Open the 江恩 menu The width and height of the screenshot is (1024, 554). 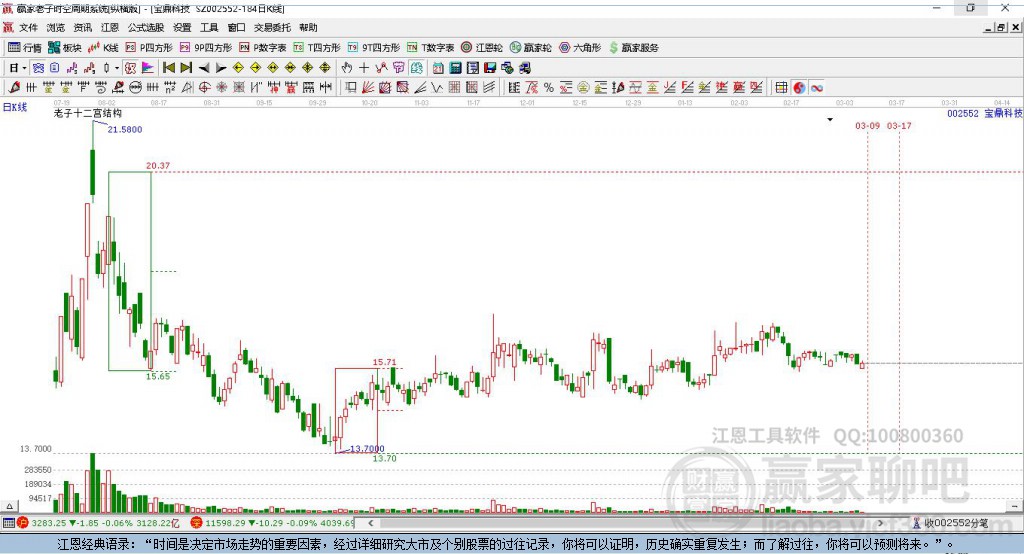(x=110, y=27)
